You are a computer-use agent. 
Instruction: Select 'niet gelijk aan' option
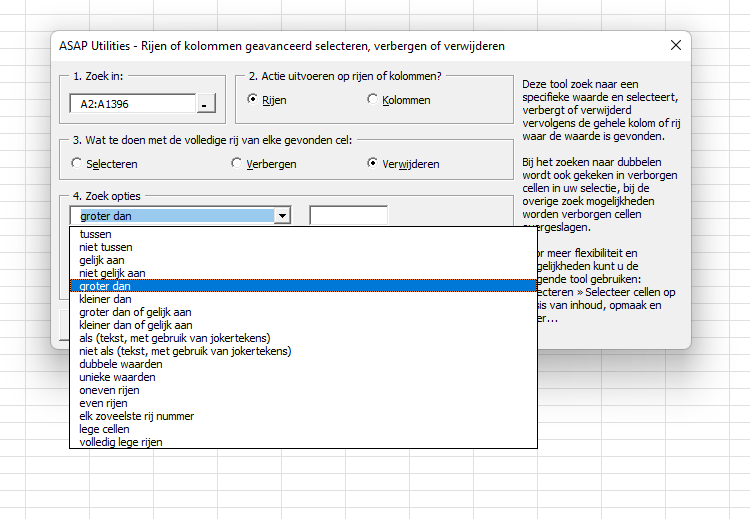coord(303,273)
